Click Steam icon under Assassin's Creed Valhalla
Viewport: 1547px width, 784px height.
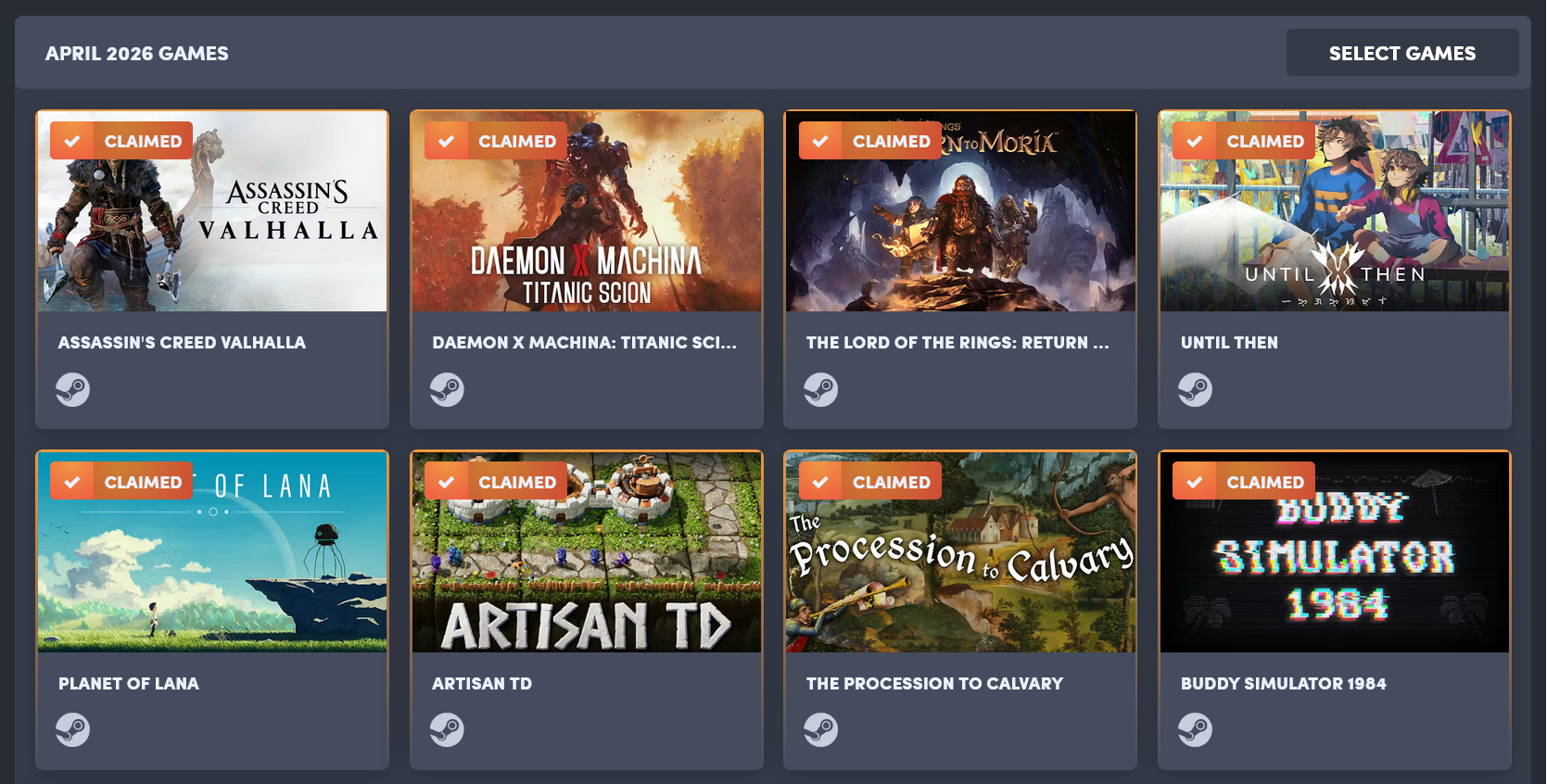[x=73, y=389]
